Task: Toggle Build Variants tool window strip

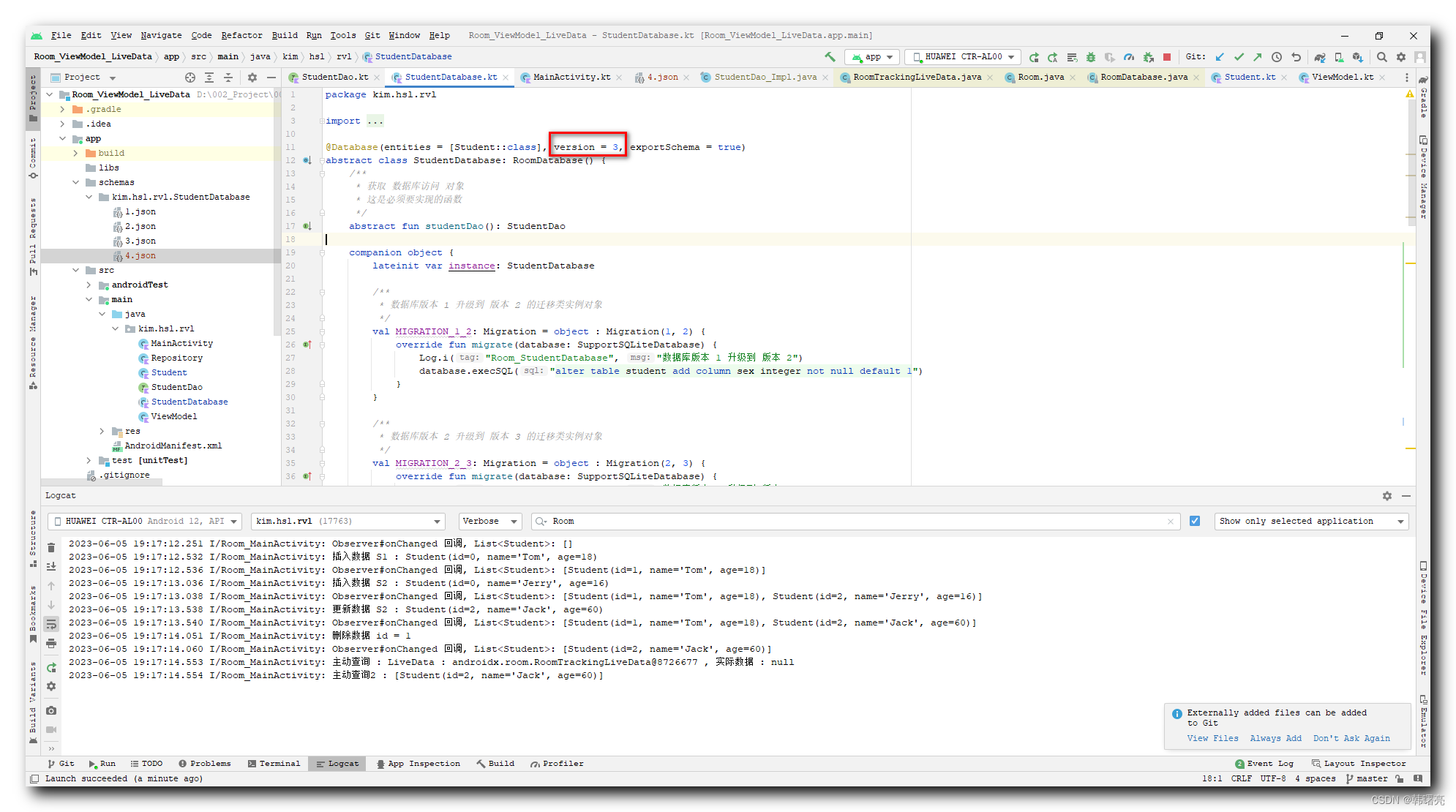Action: (x=33, y=702)
